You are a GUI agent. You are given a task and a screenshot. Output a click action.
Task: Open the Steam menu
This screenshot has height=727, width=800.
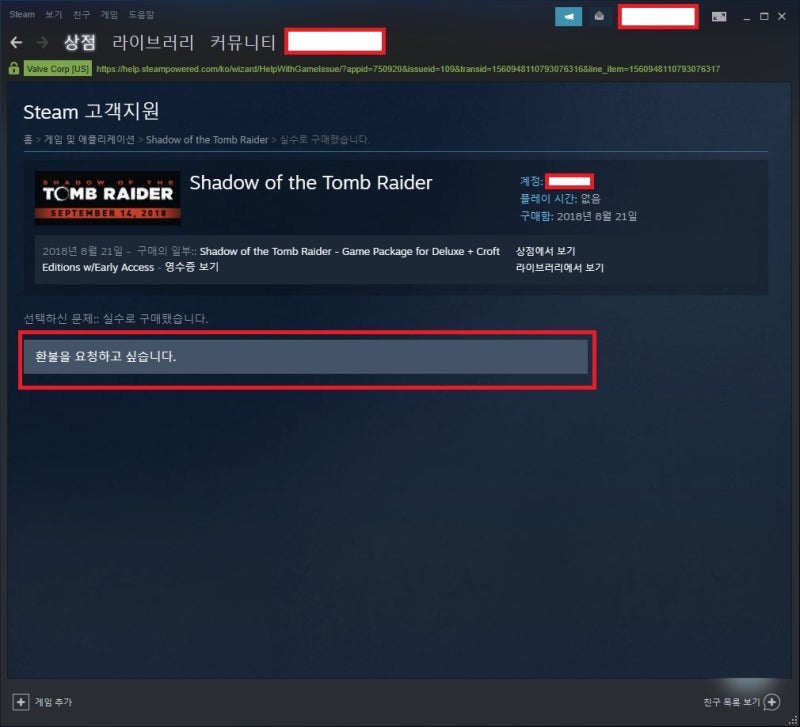[x=22, y=14]
